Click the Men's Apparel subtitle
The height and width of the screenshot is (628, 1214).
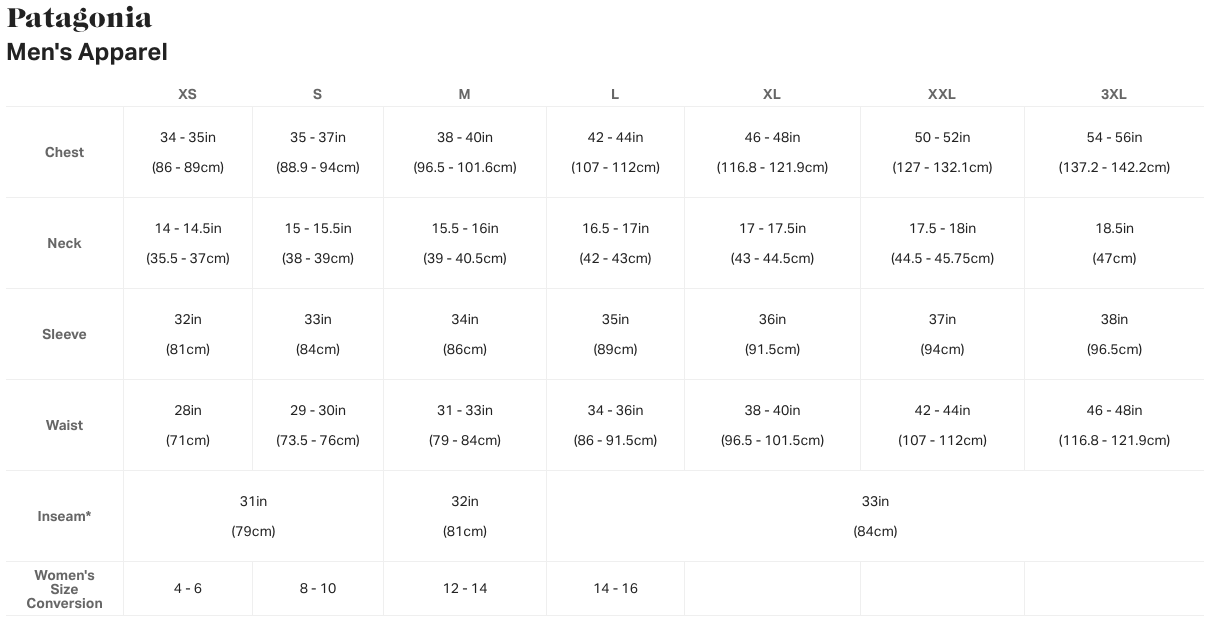pos(87,52)
